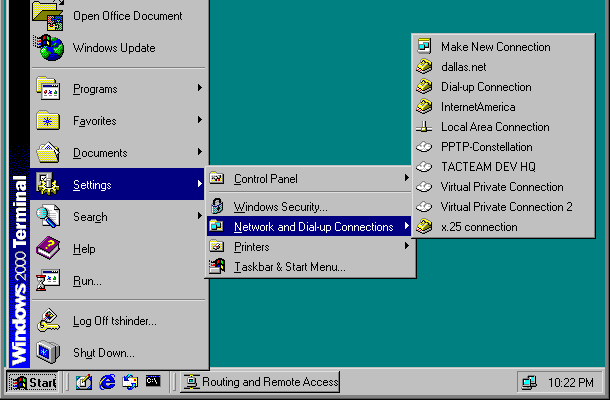Choose Taskbar & Start Menu... entry
This screenshot has height=400, width=610.
pos(310,267)
